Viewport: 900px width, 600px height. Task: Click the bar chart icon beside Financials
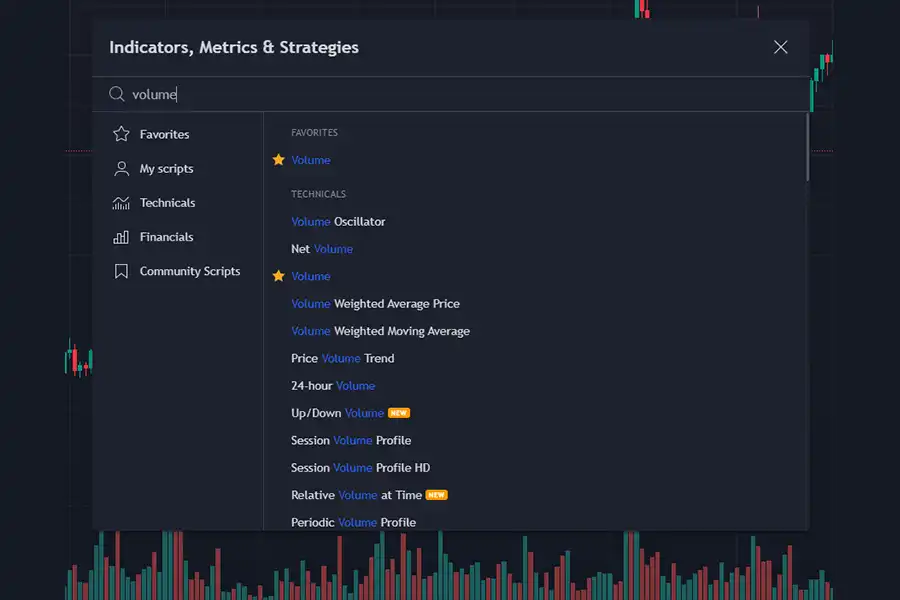(x=121, y=237)
